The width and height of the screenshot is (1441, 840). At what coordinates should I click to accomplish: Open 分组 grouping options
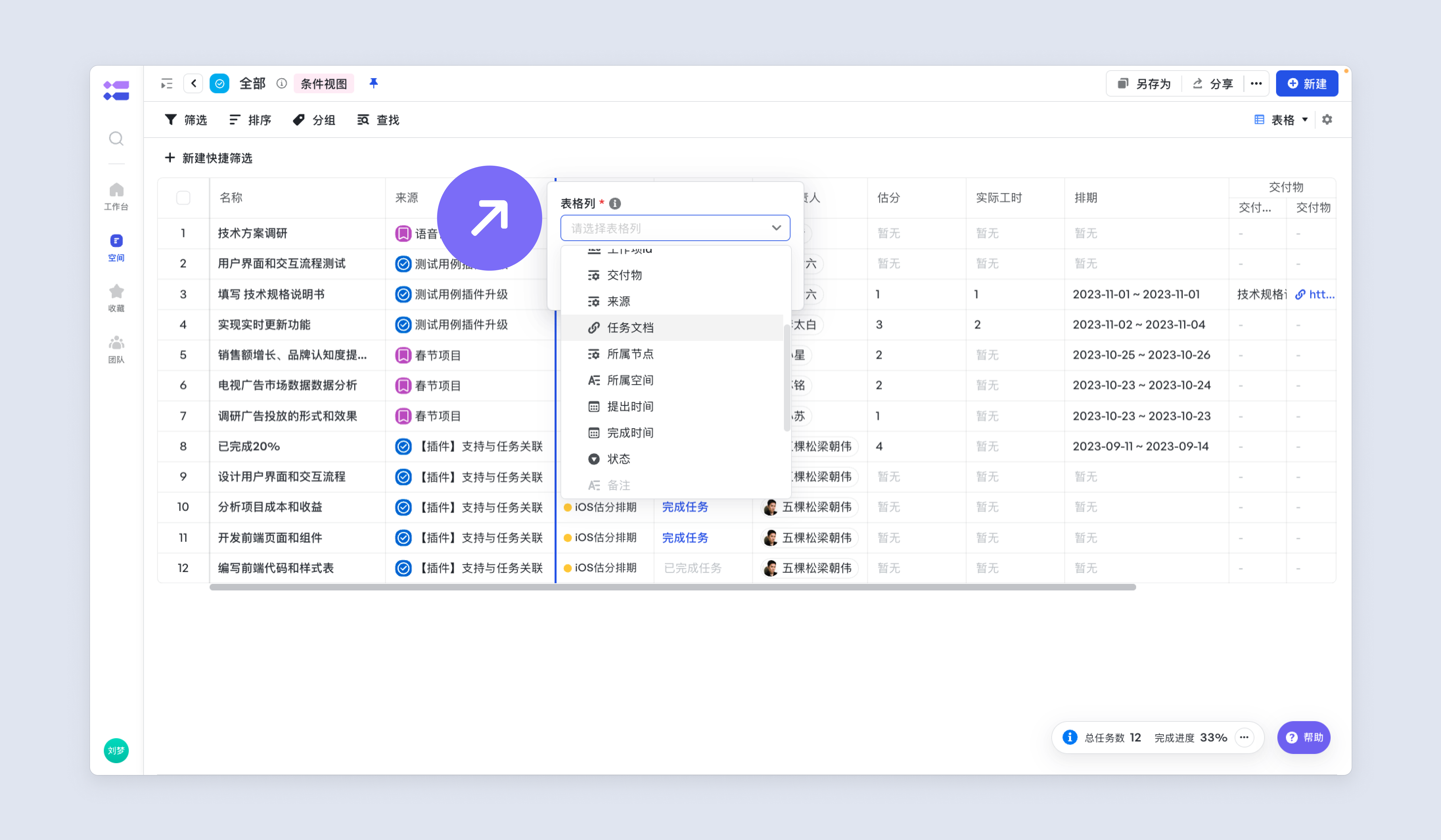[x=314, y=120]
